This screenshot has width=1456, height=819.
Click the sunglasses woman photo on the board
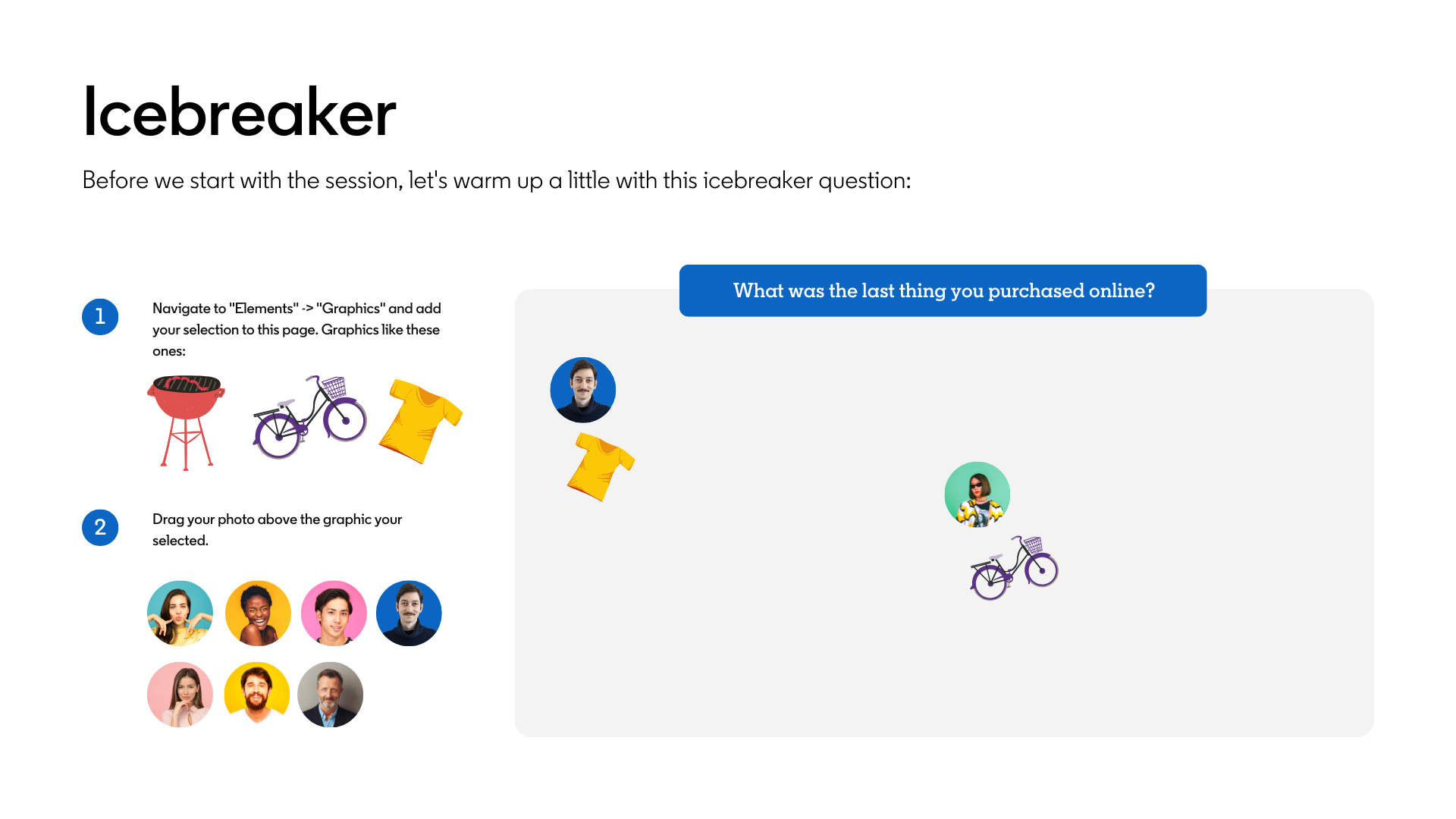977,494
